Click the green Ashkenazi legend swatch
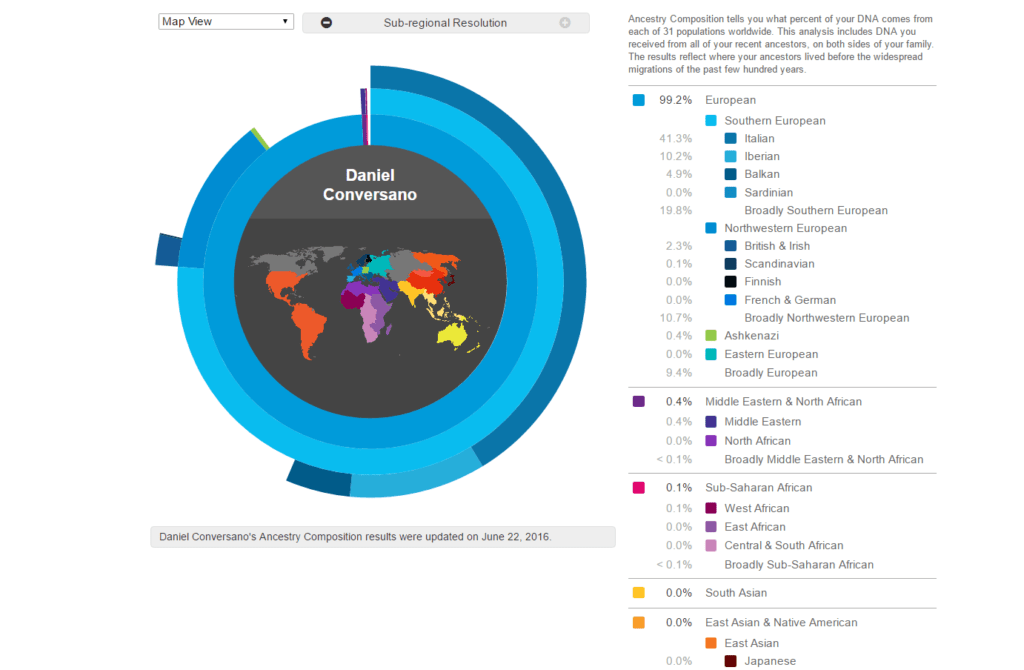 [x=711, y=336]
